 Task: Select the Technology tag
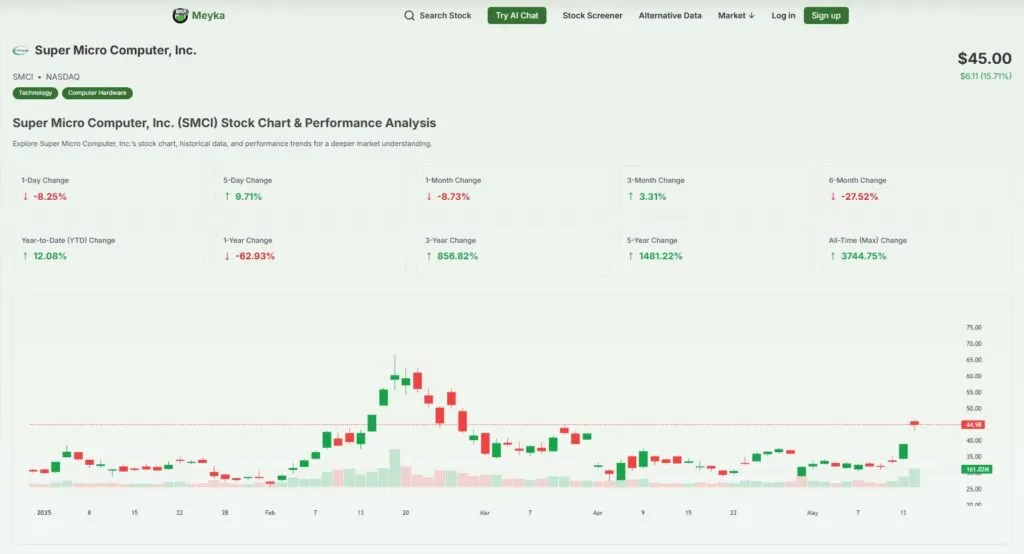[x=35, y=93]
